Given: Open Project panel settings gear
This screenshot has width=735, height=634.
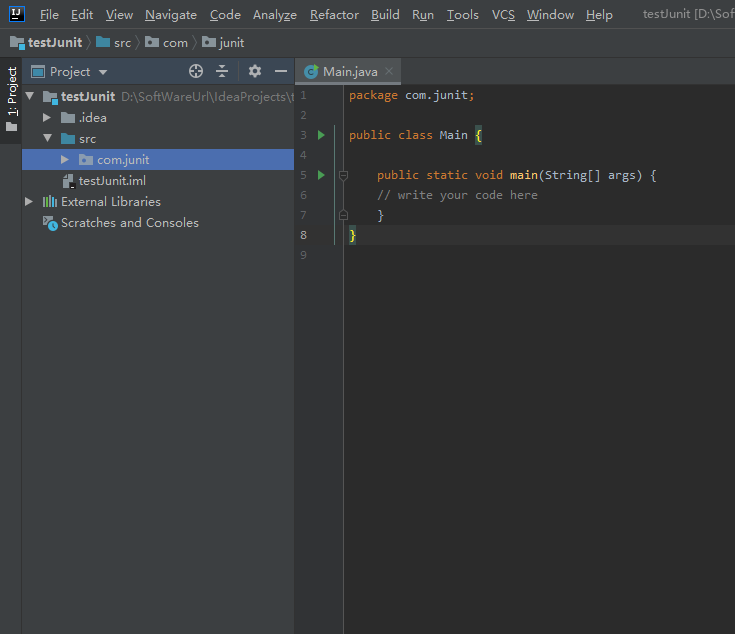Looking at the screenshot, I should coord(254,71).
